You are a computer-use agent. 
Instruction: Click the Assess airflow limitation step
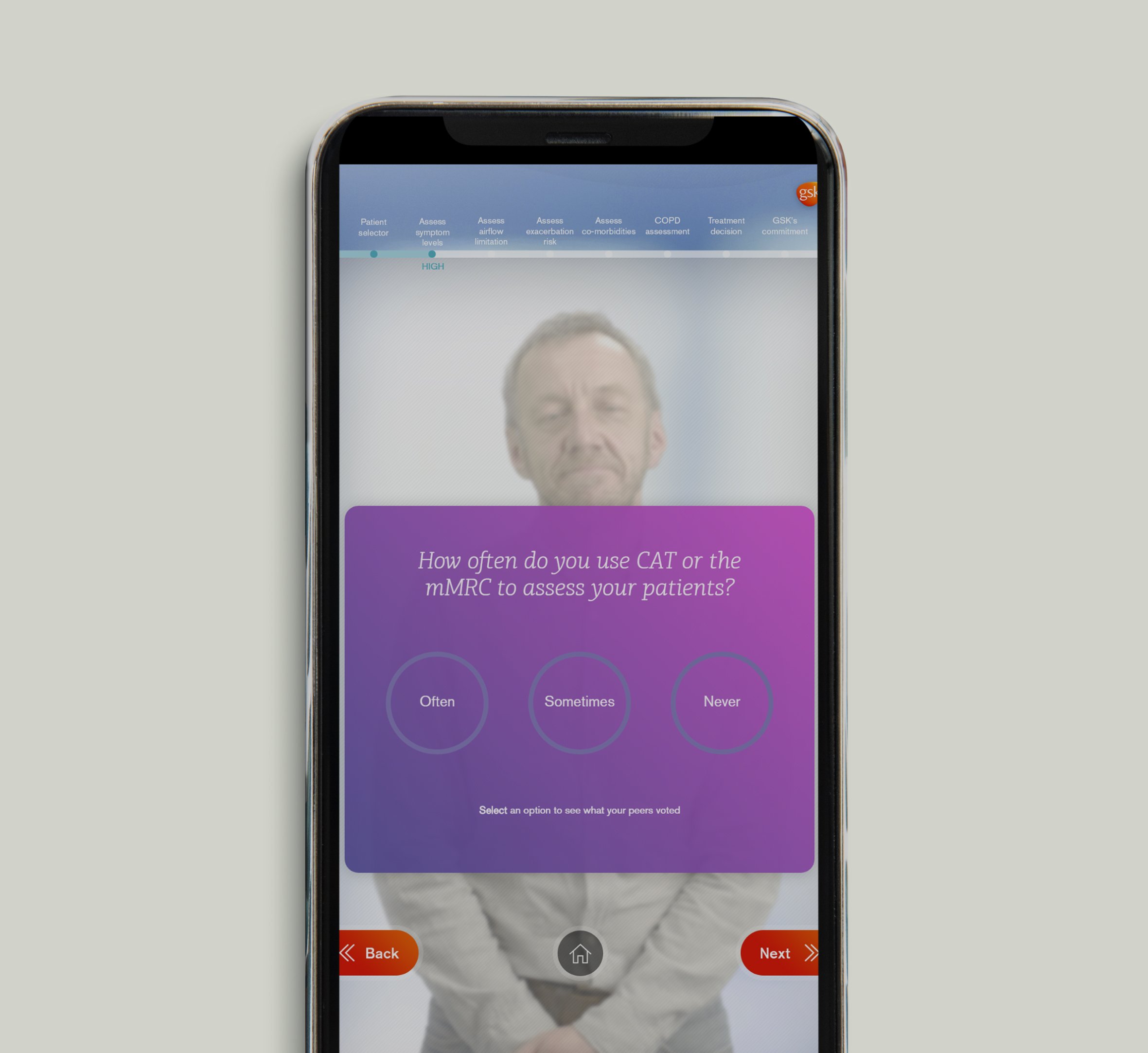click(x=490, y=231)
